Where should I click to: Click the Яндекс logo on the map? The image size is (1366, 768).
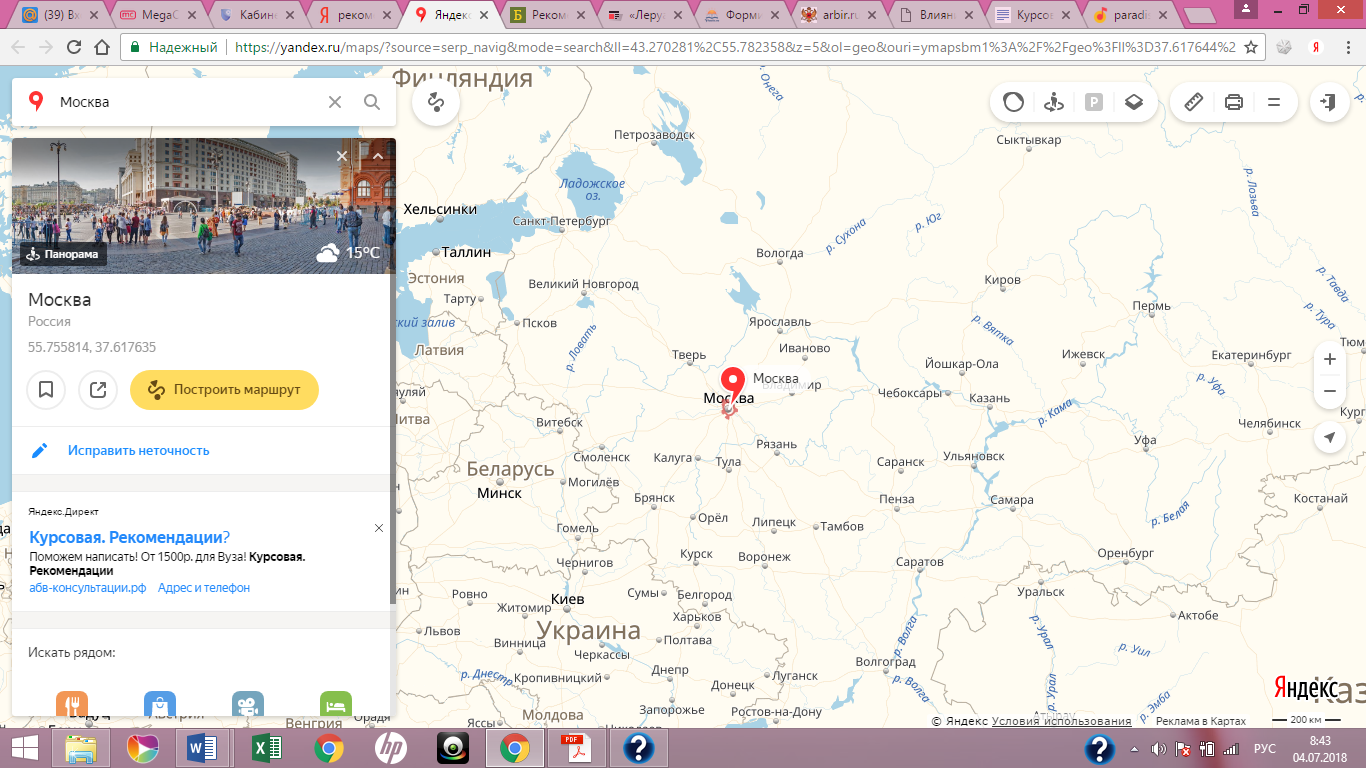point(1305,687)
